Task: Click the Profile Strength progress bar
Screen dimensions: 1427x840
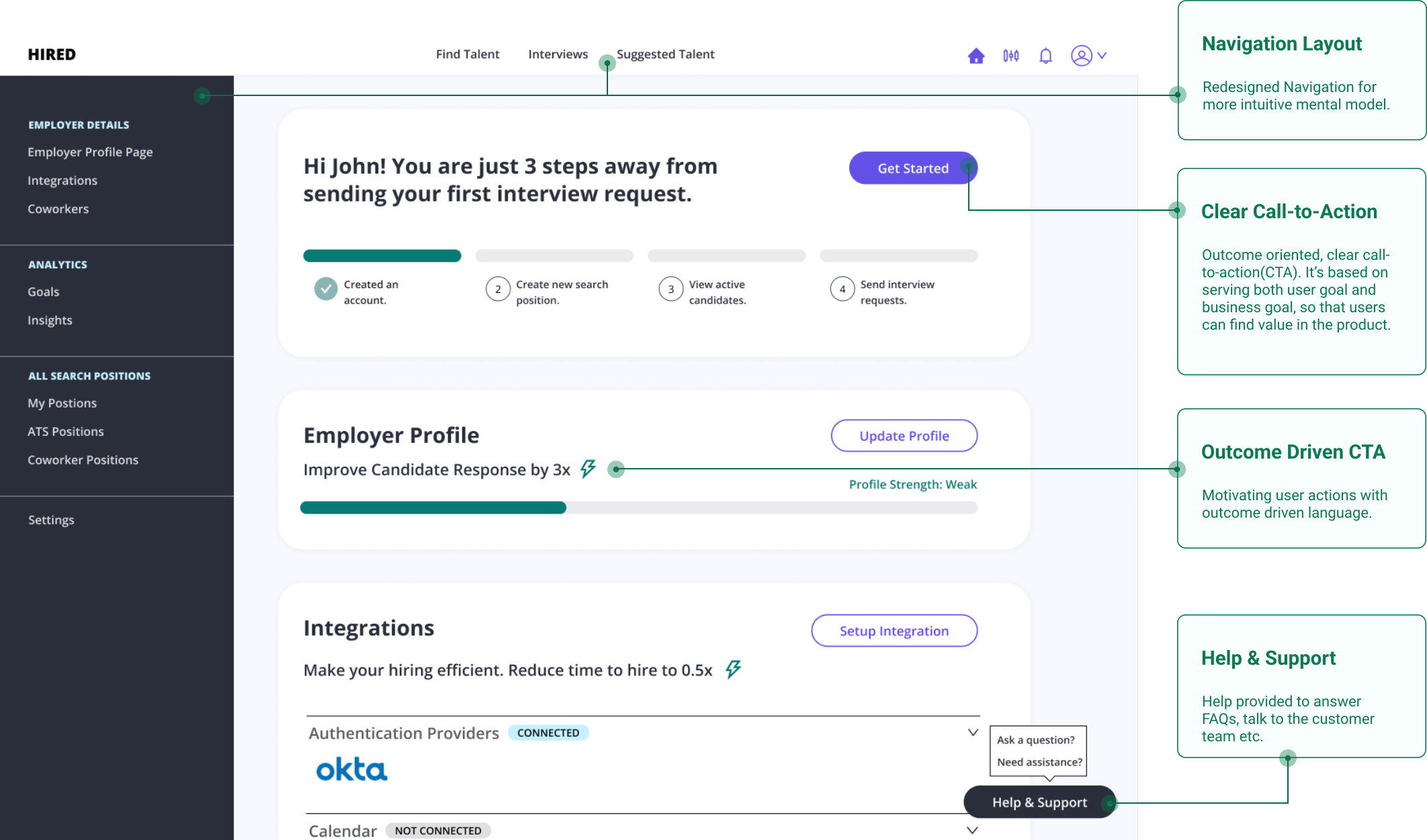Action: pos(638,508)
